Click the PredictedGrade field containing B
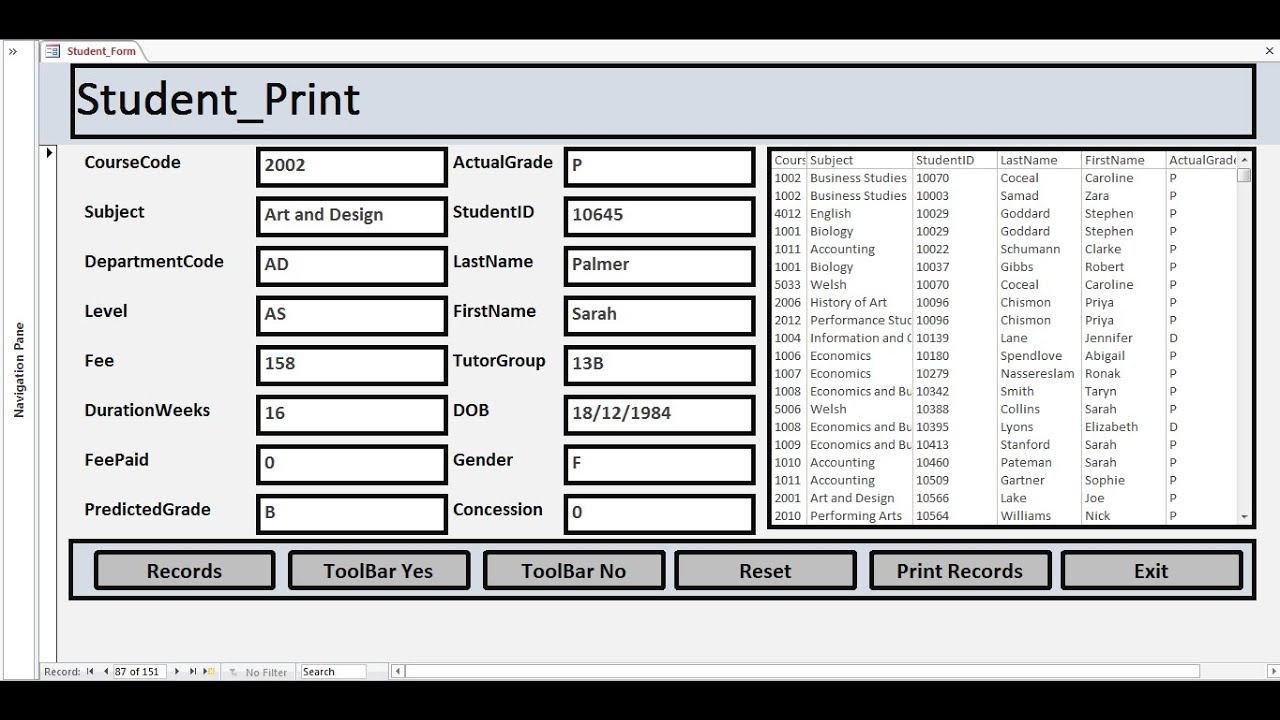 point(351,514)
